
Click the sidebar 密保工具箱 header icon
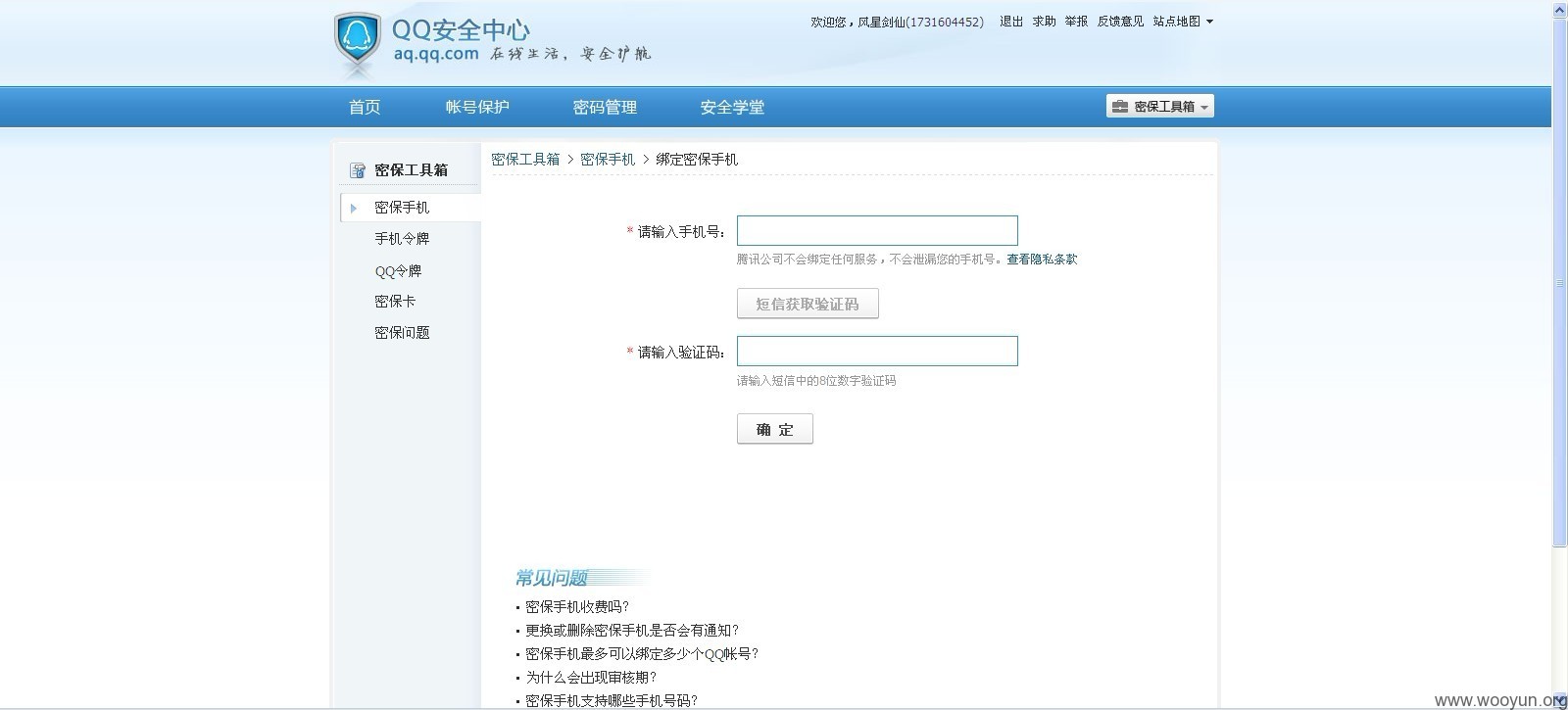(358, 170)
